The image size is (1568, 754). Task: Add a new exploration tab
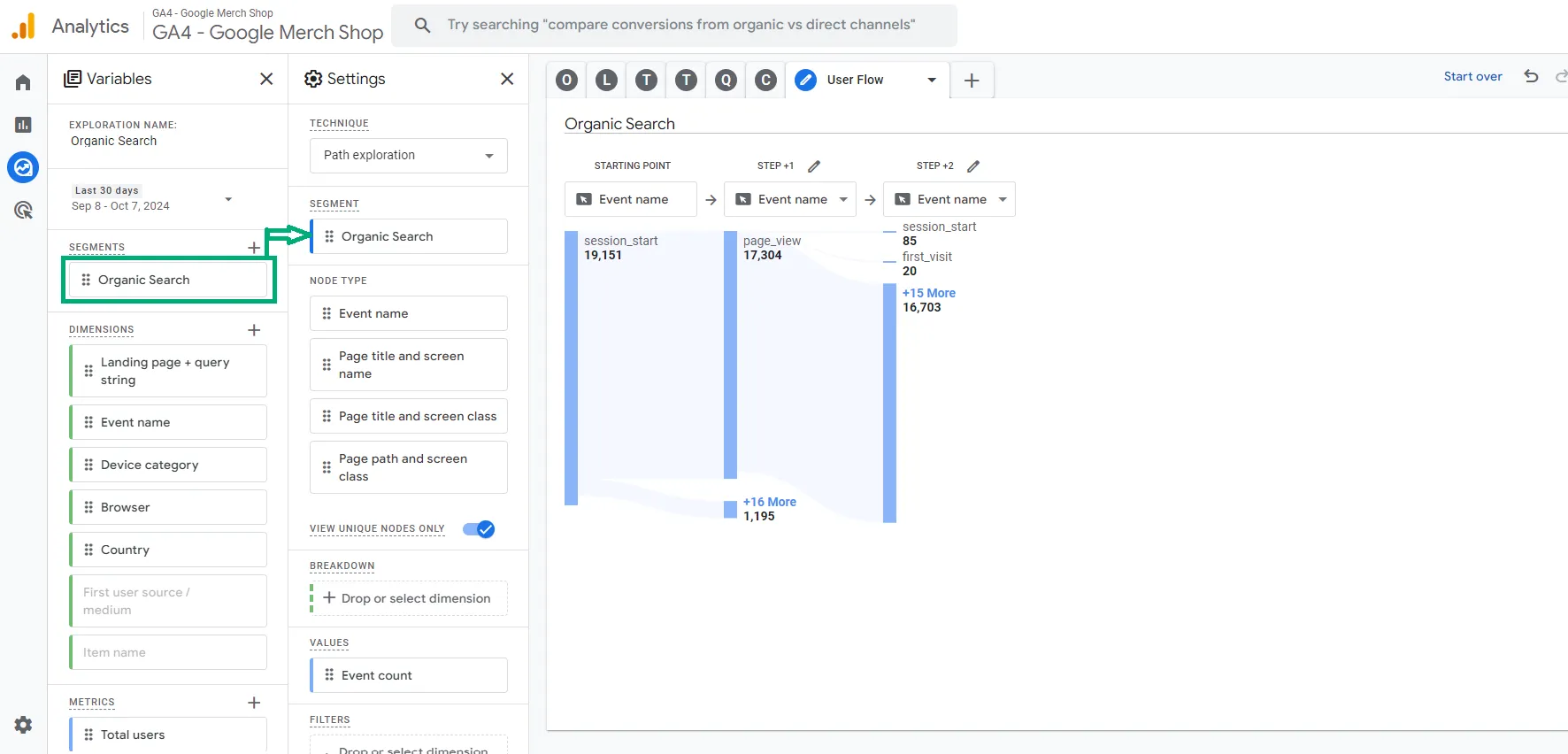[x=972, y=81]
